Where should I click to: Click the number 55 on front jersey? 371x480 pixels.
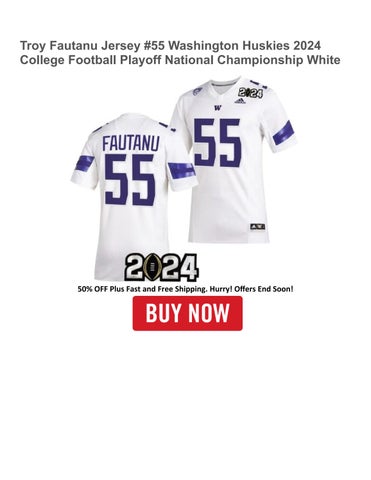tap(217, 143)
